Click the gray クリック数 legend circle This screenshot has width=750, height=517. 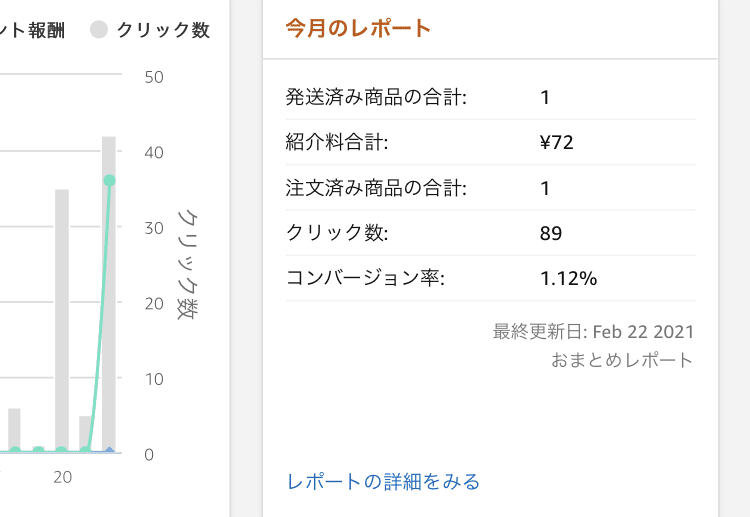99,30
